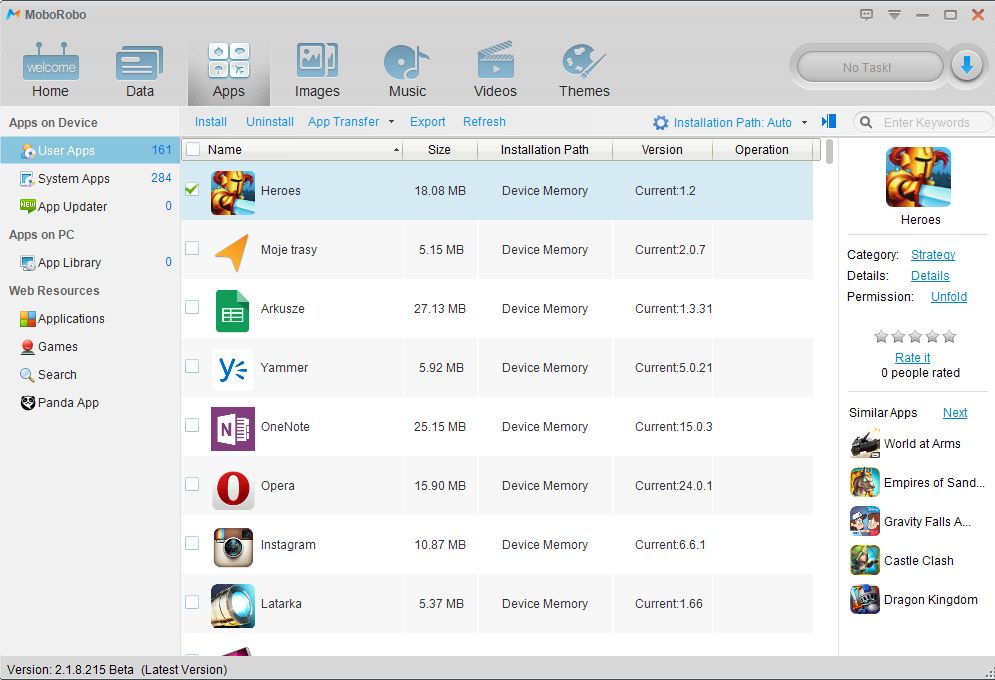The width and height of the screenshot is (995, 680).
Task: Unfold the permissions list
Action: (949, 296)
